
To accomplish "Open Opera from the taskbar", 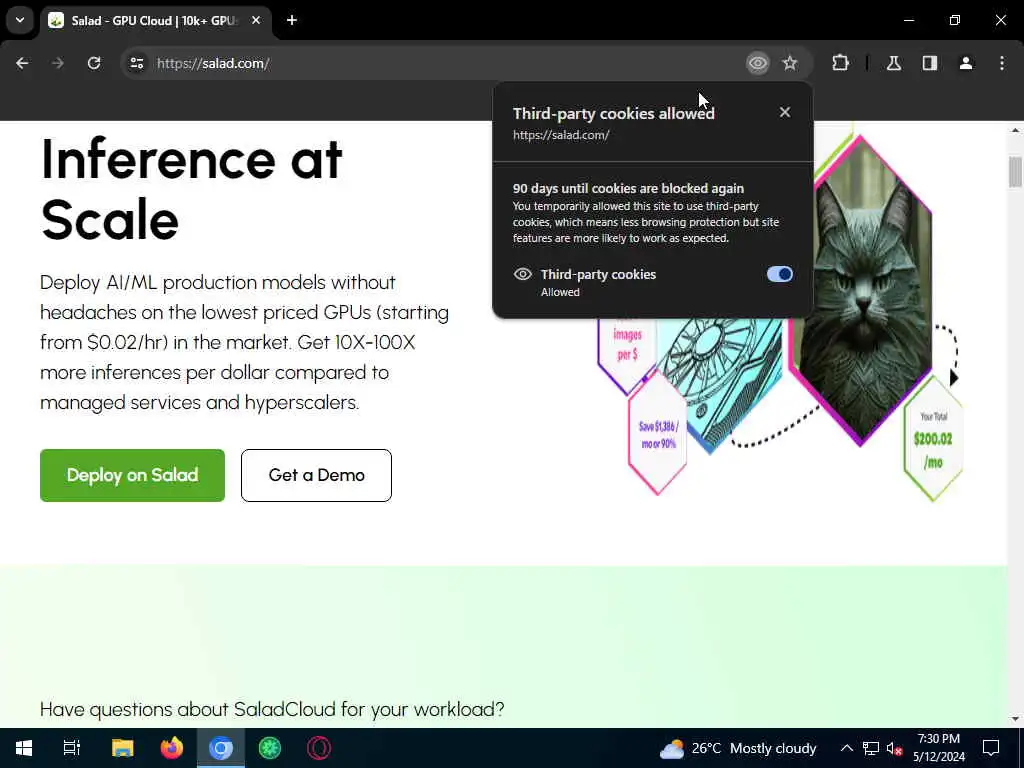I will 319,748.
